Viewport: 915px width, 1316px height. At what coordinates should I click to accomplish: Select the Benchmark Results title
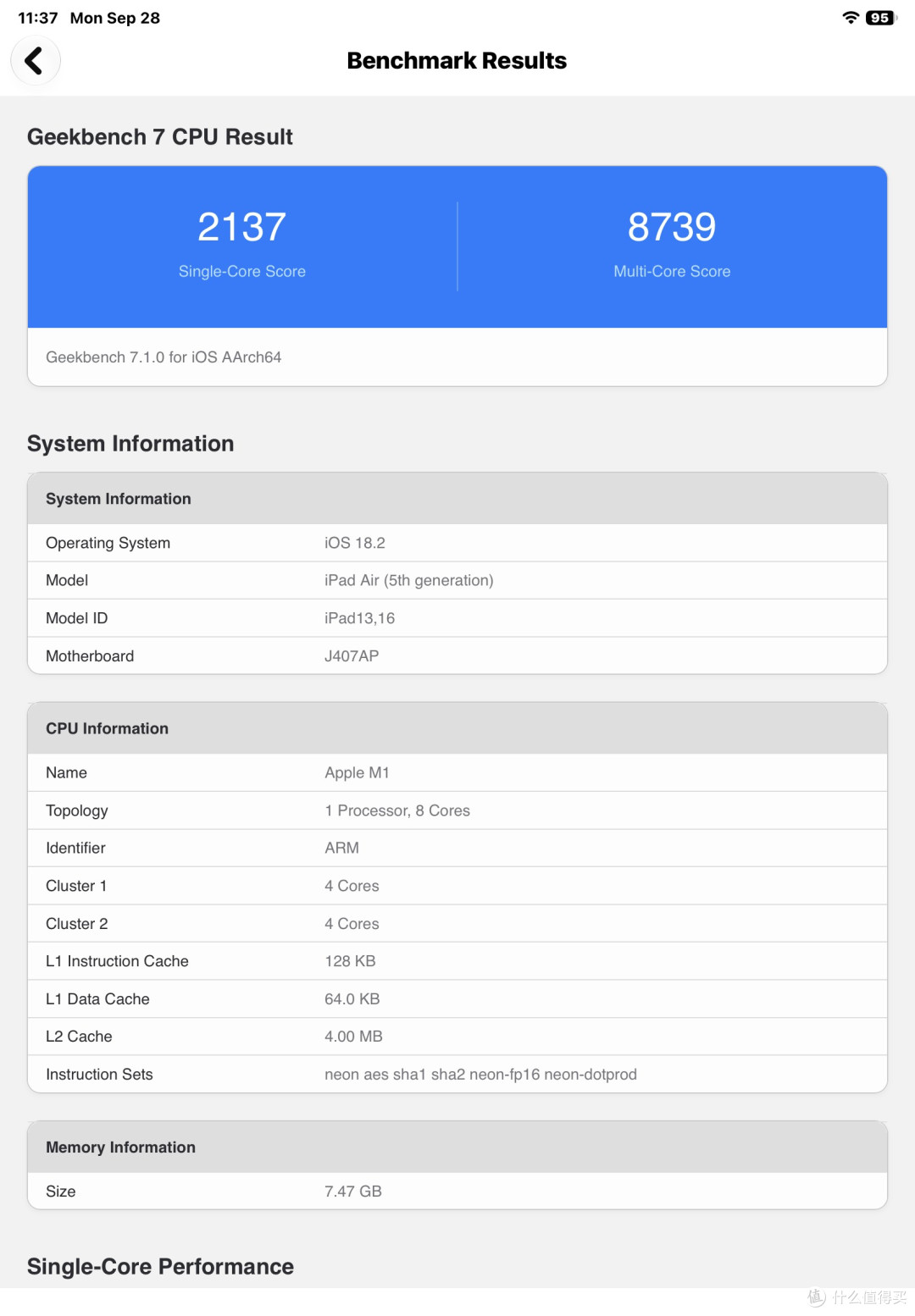click(x=457, y=61)
